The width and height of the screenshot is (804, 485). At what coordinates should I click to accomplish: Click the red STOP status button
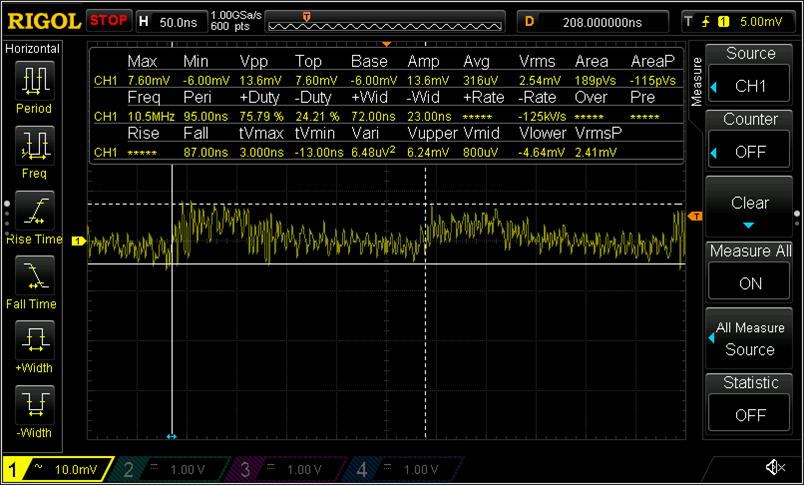109,20
